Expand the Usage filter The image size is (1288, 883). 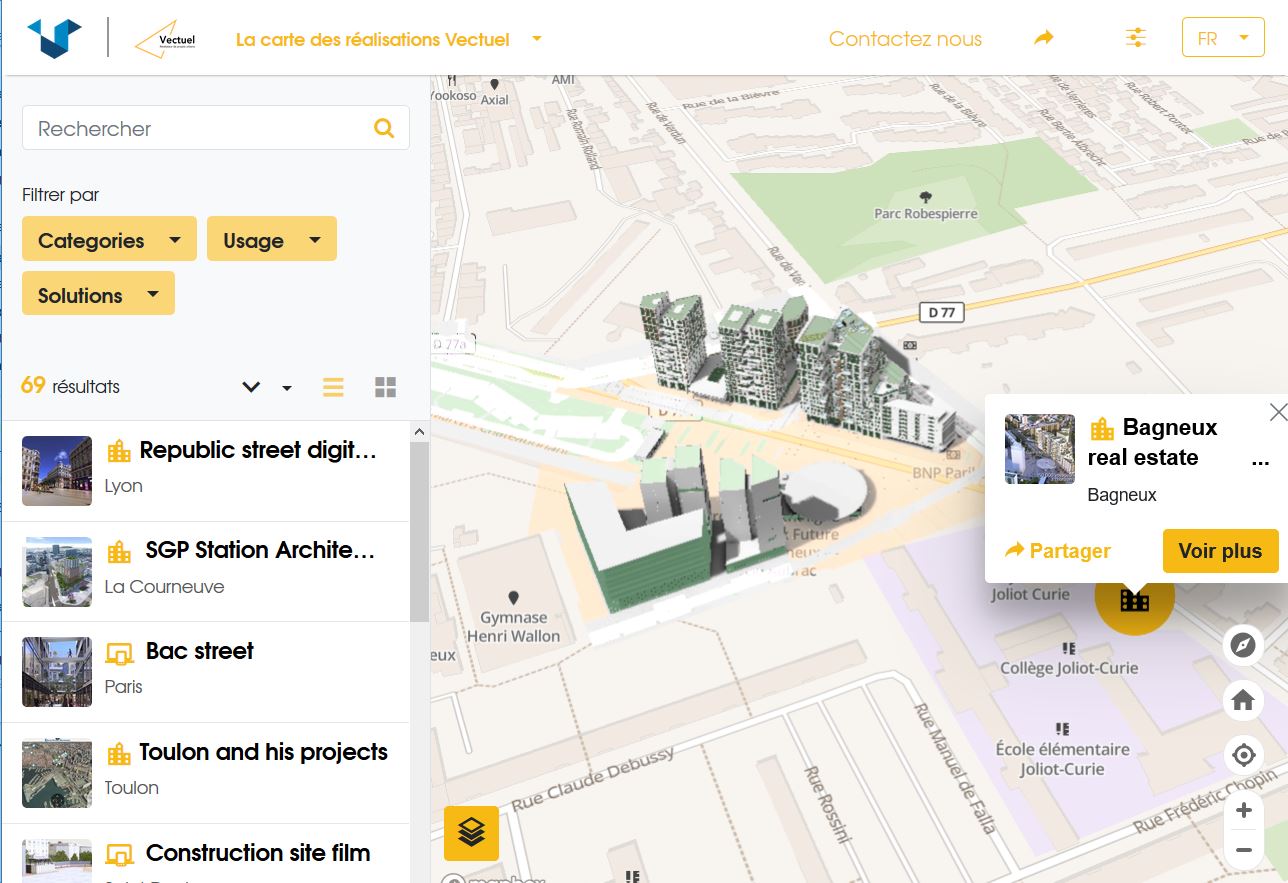pos(272,240)
